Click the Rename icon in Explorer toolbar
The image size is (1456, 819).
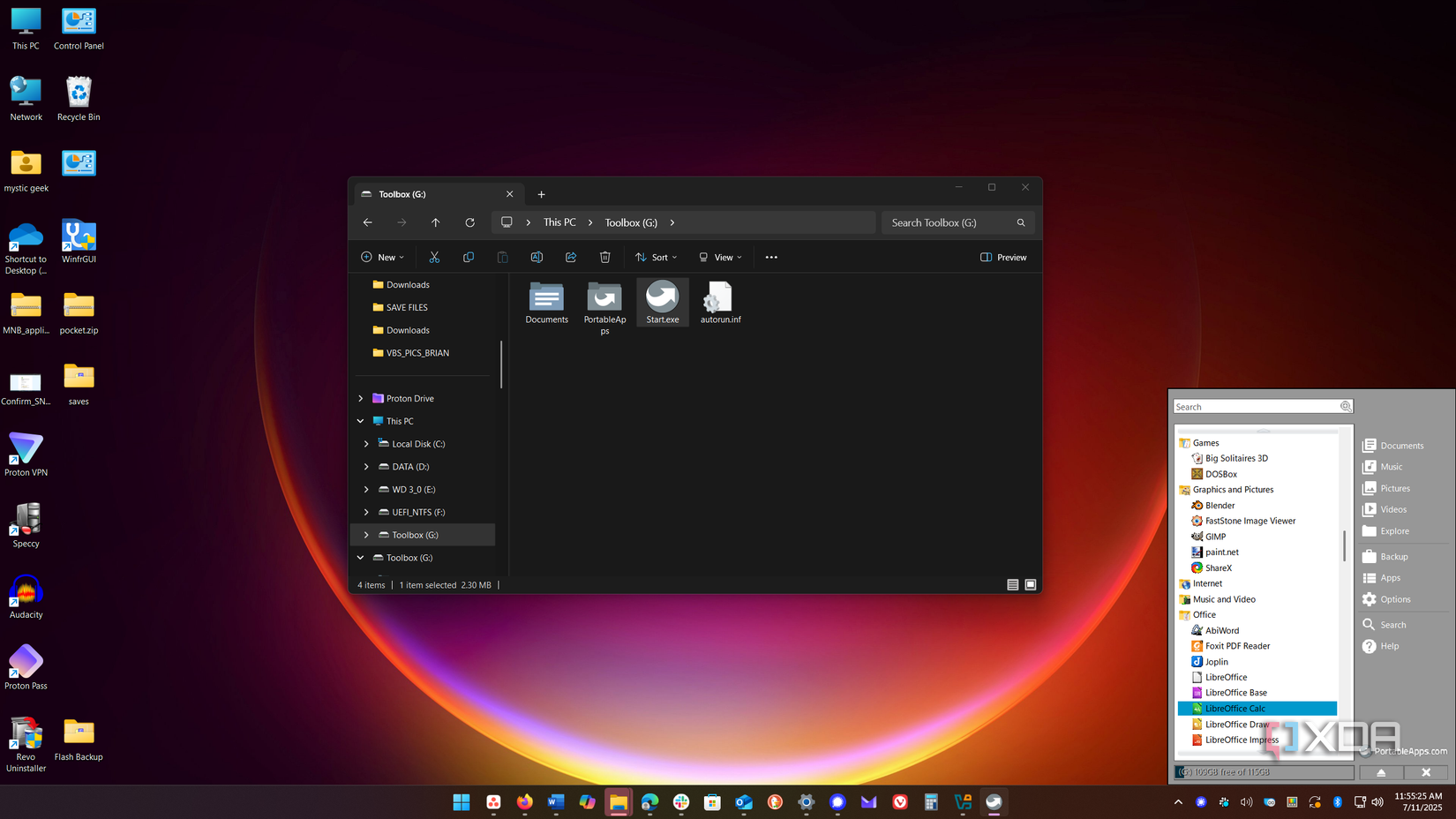pos(537,257)
